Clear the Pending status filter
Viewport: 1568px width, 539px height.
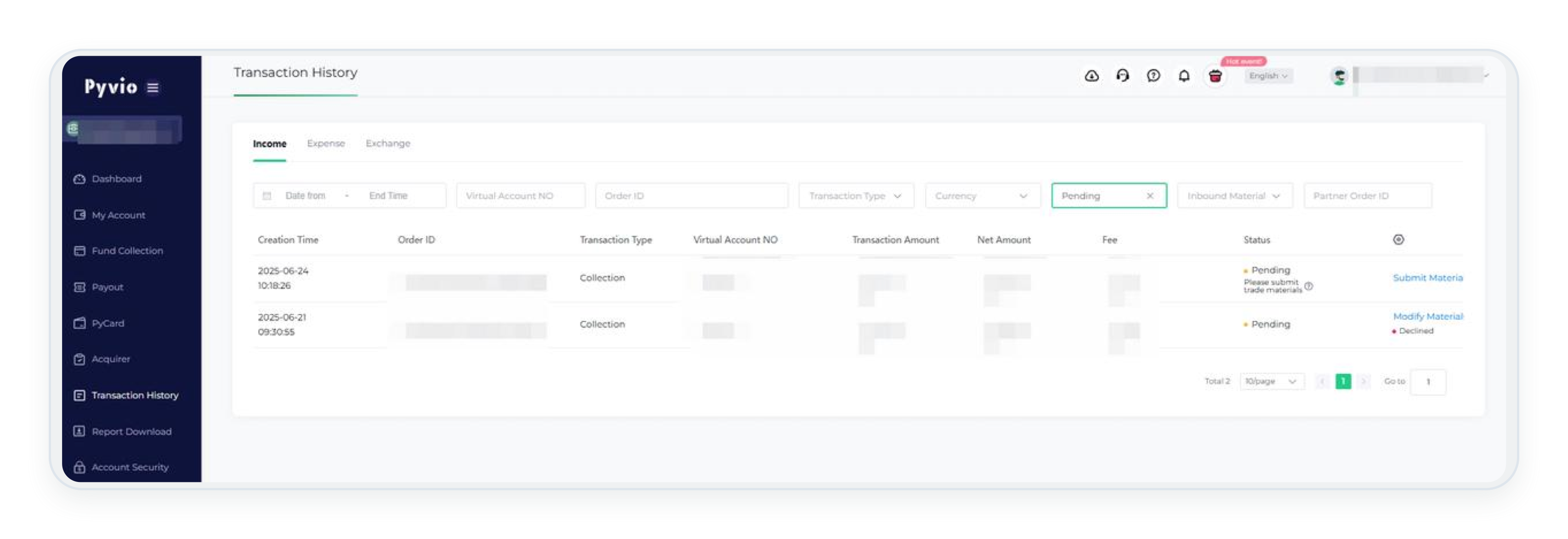coord(1150,195)
